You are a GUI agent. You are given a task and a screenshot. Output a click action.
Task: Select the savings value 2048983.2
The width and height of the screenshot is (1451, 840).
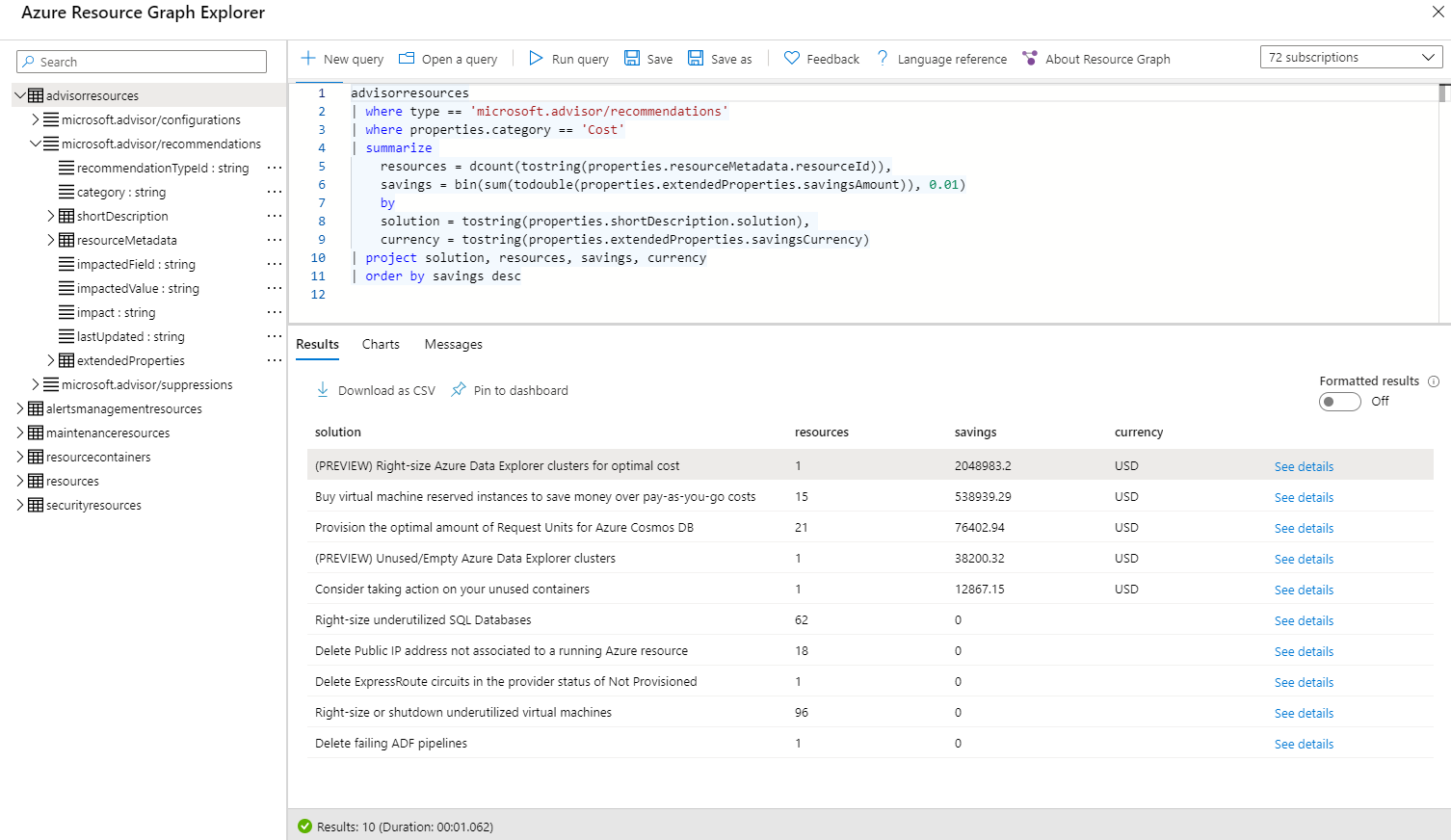click(983, 465)
